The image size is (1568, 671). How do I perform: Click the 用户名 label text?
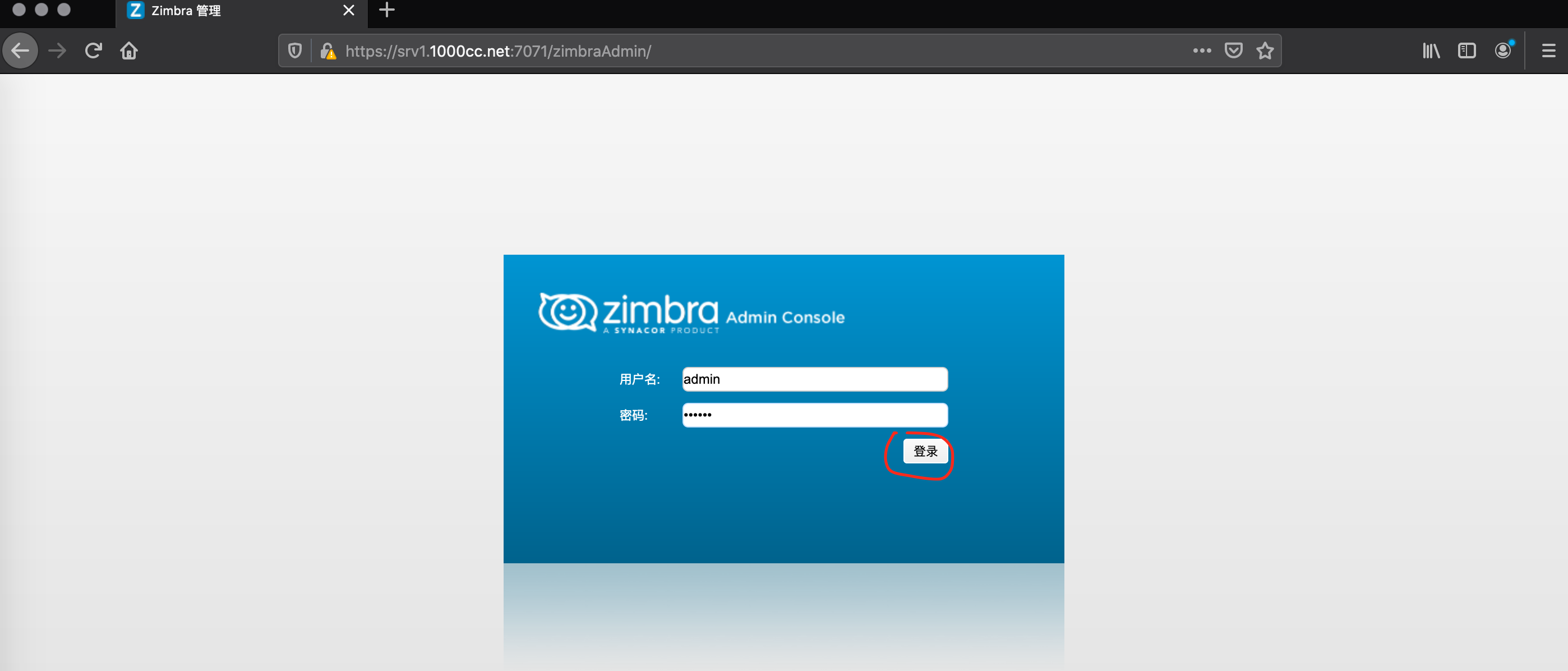pos(639,379)
